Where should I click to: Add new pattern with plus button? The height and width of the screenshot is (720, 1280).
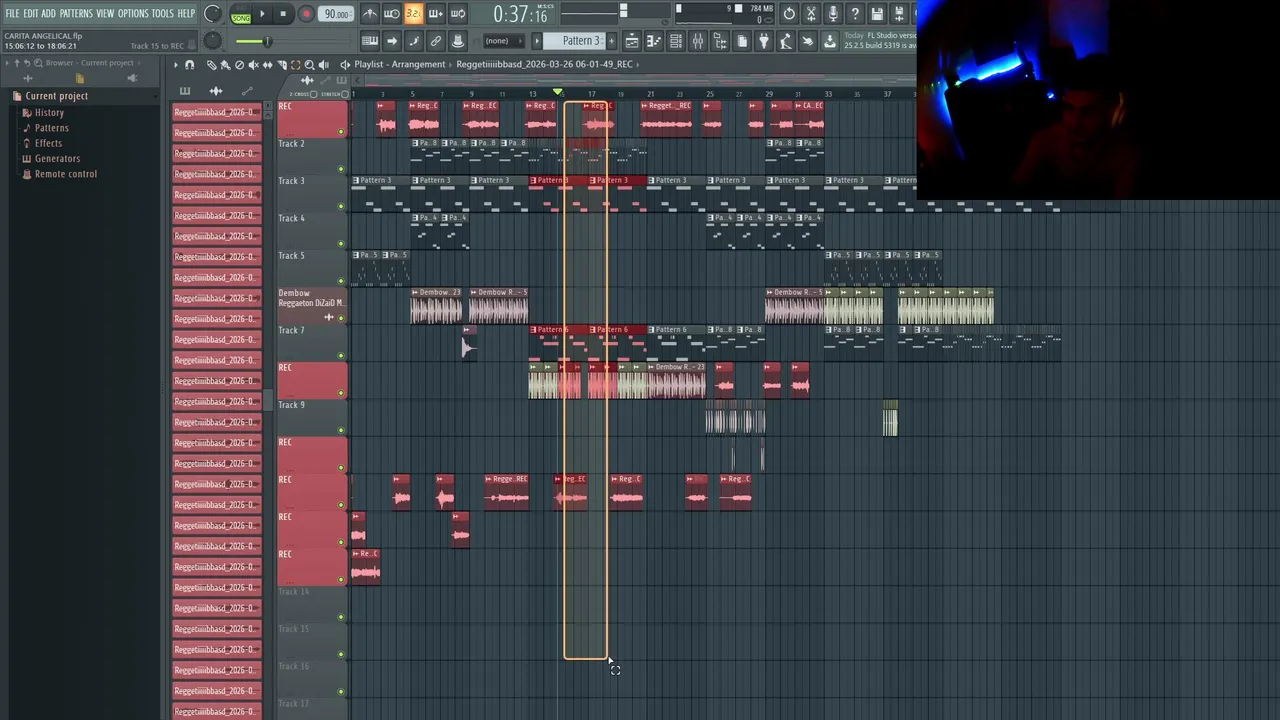[x=612, y=41]
